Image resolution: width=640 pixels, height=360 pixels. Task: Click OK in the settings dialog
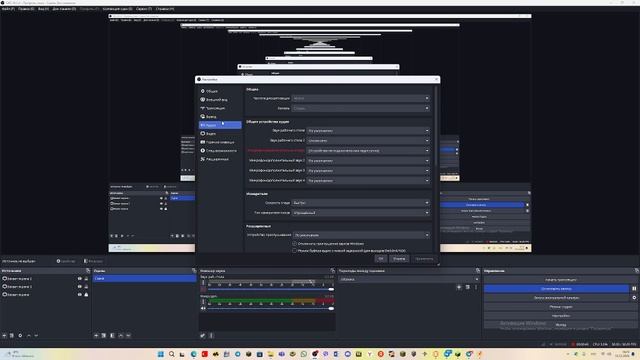[x=381, y=258]
